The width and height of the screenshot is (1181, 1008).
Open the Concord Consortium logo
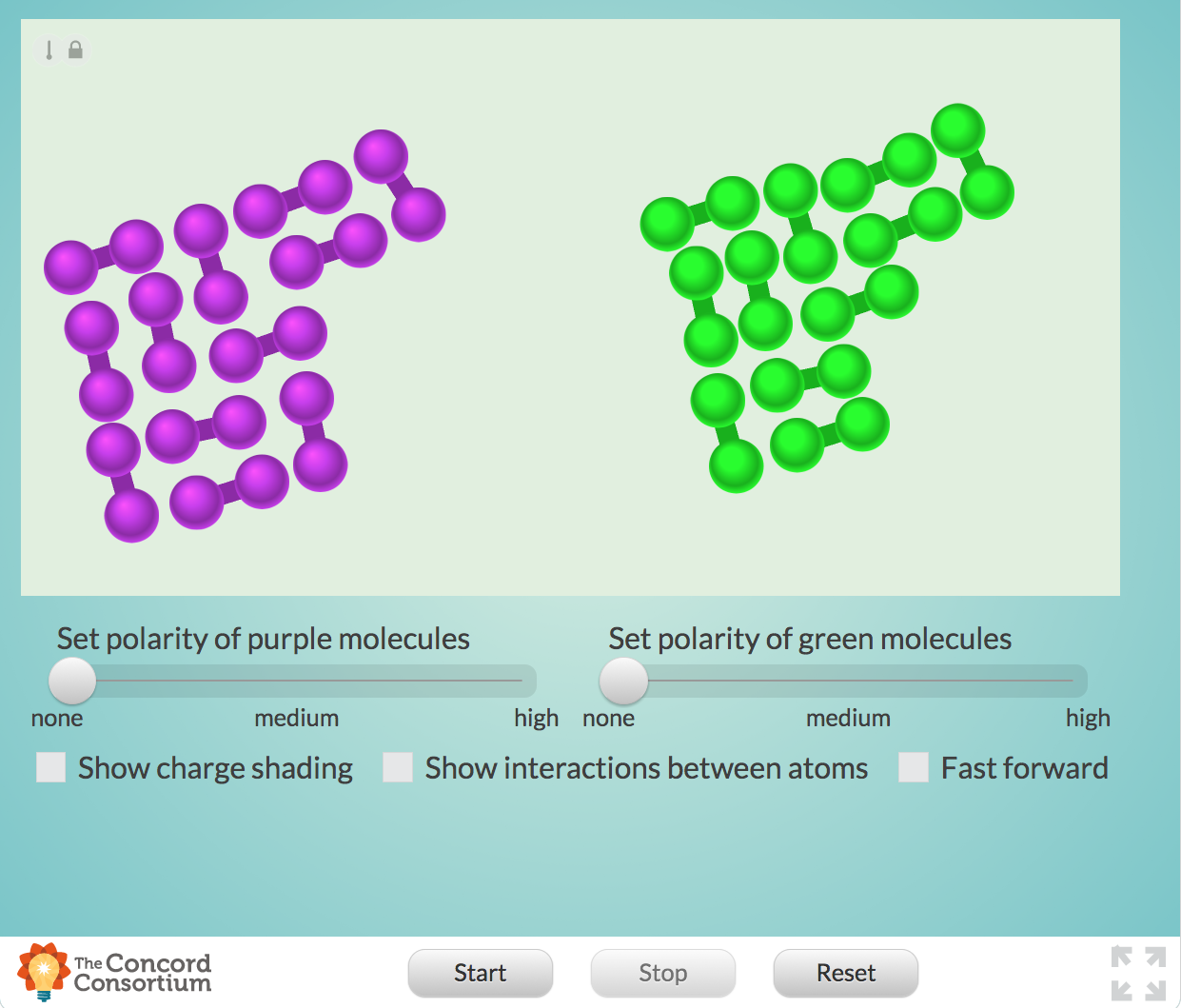(x=115, y=973)
